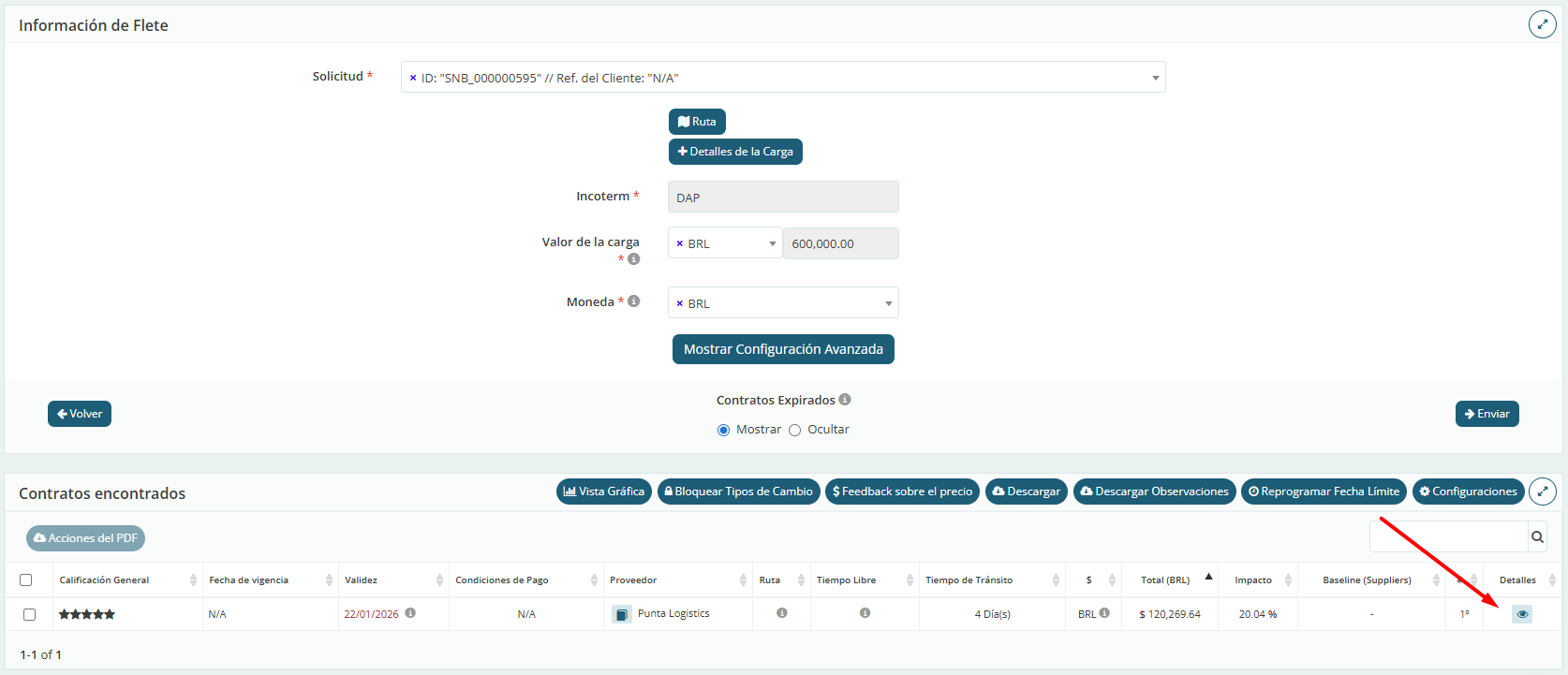Check the select-all checkbox in table header
The height and width of the screenshot is (675, 1568).
pyautogui.click(x=26, y=580)
